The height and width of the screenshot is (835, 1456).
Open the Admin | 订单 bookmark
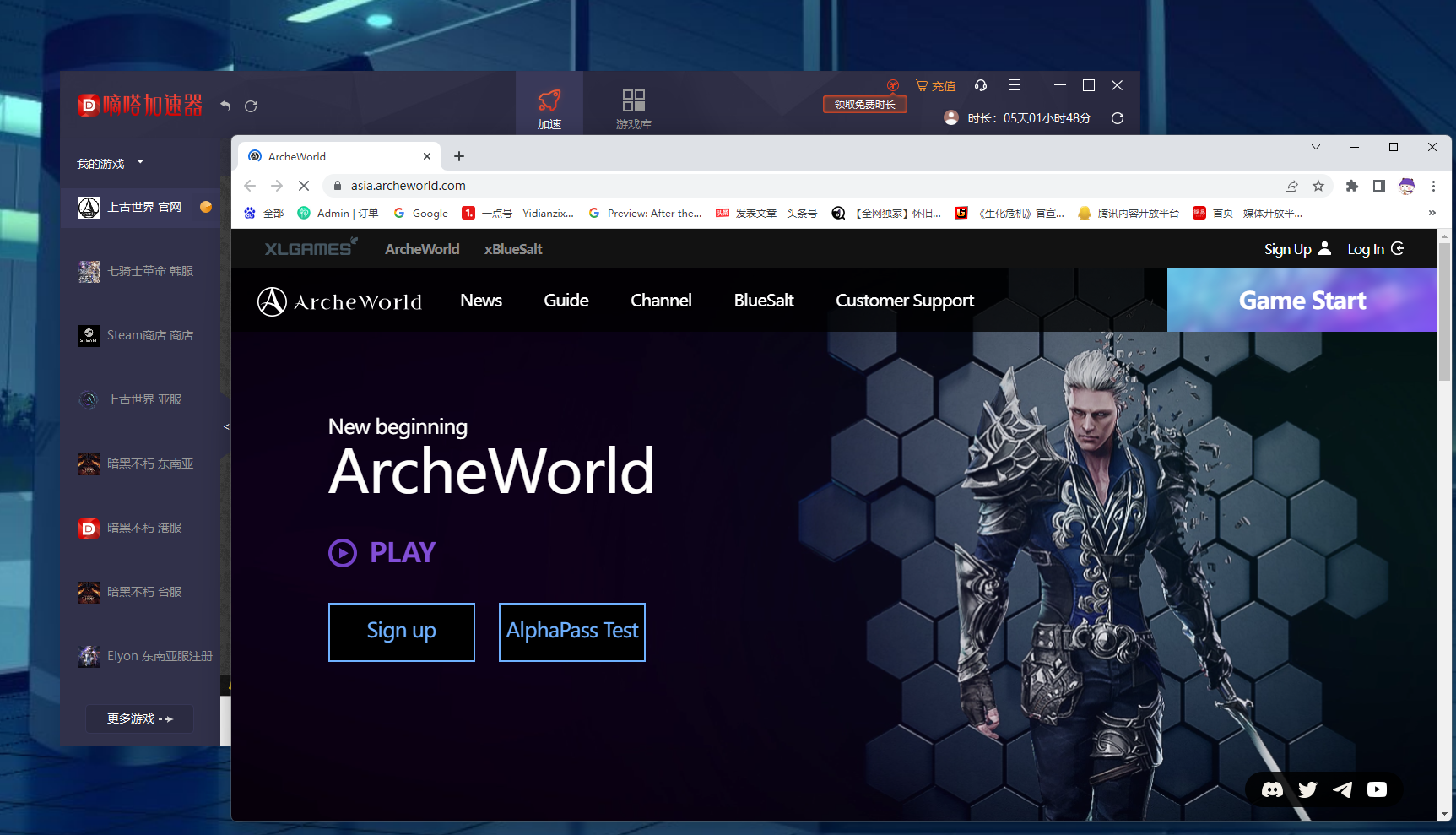point(338,213)
